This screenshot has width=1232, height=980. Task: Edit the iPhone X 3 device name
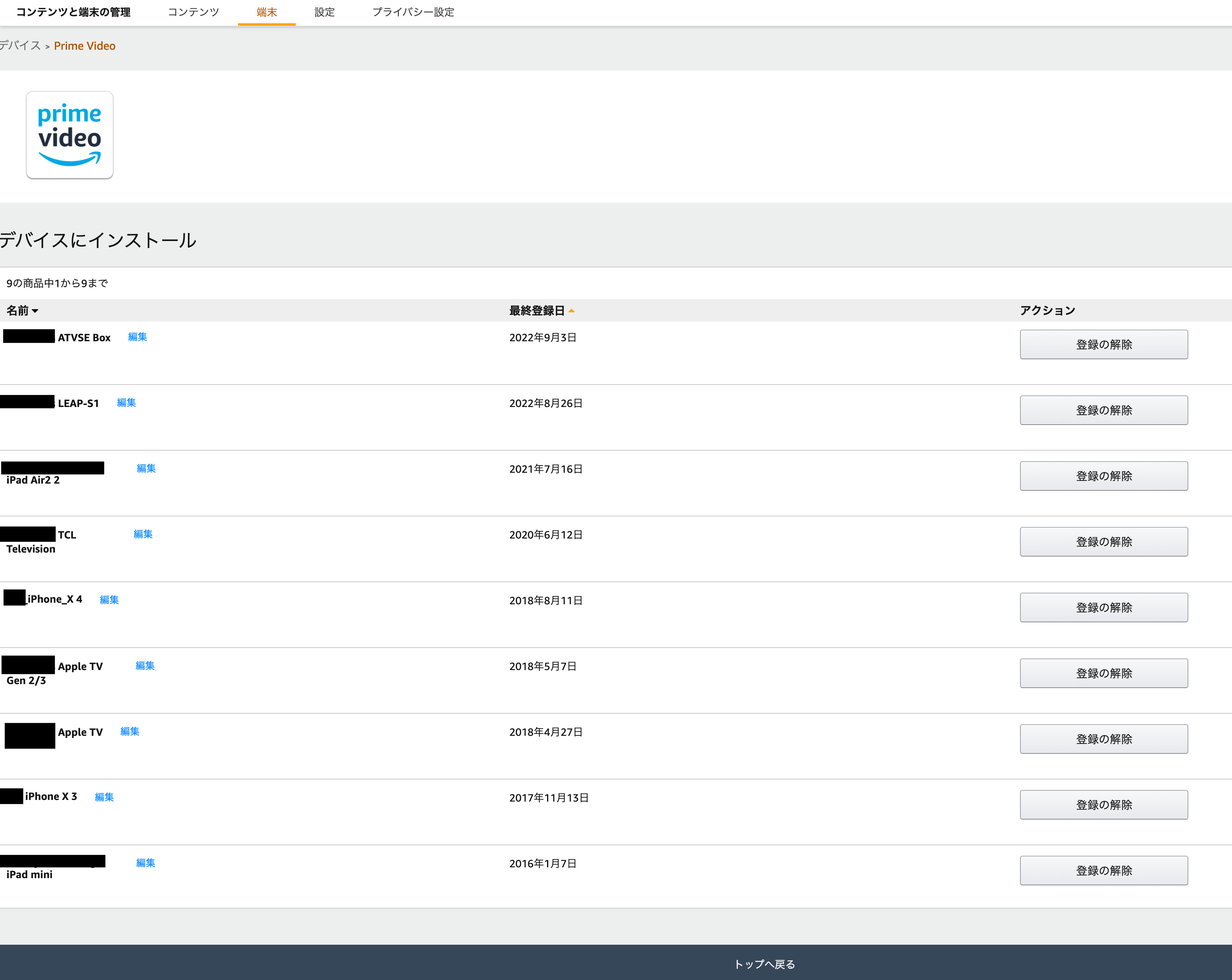105,796
